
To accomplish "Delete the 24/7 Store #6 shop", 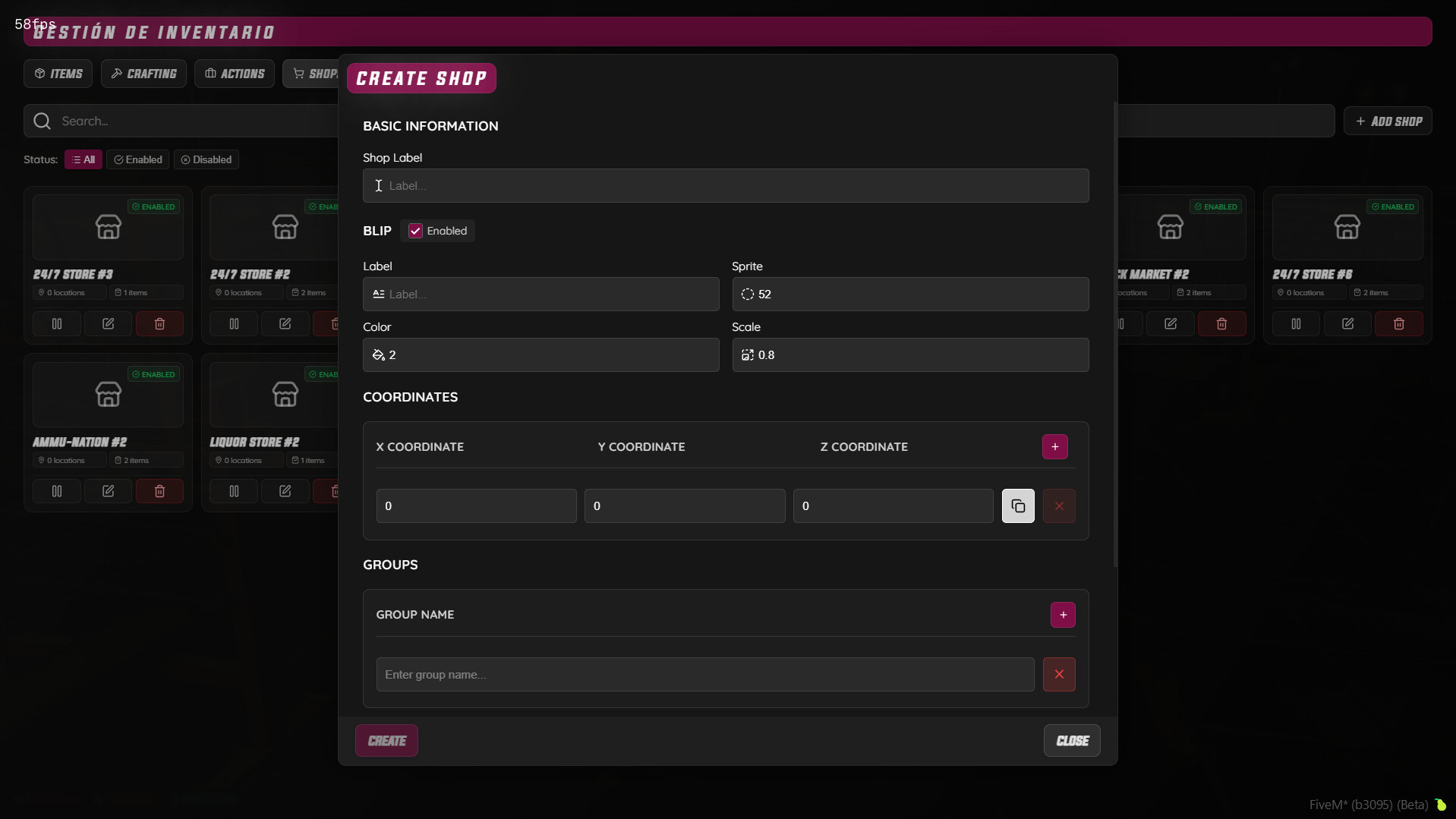I will 1398,324.
